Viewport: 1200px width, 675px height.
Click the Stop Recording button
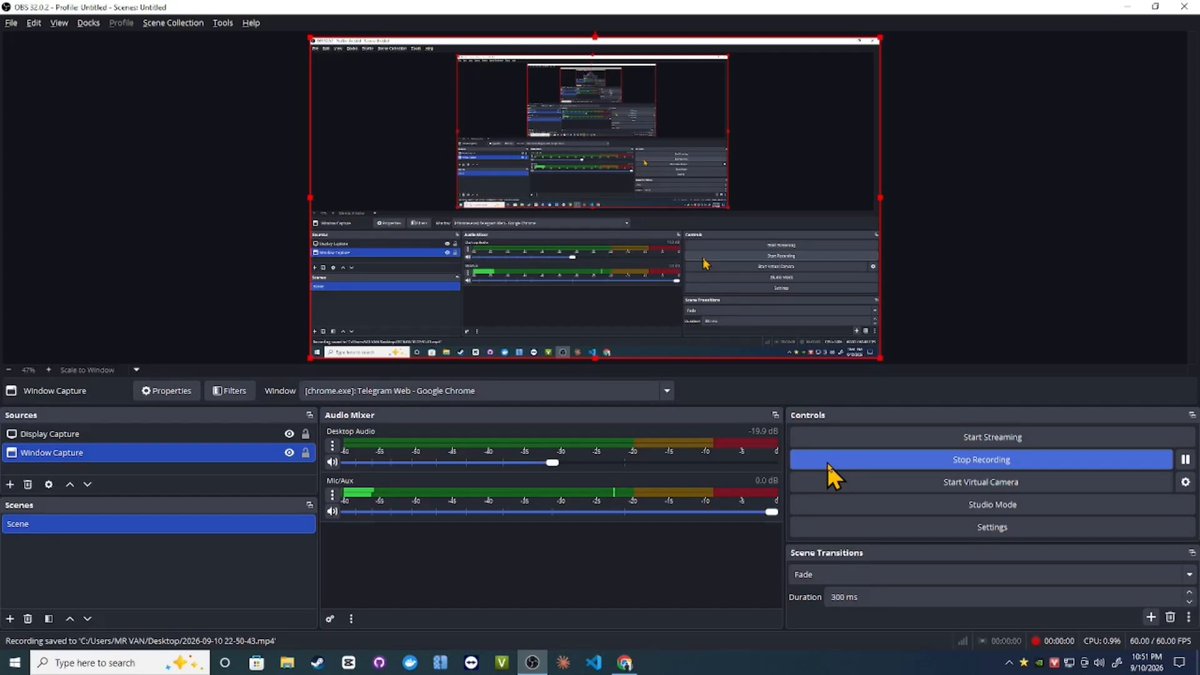(x=981, y=460)
